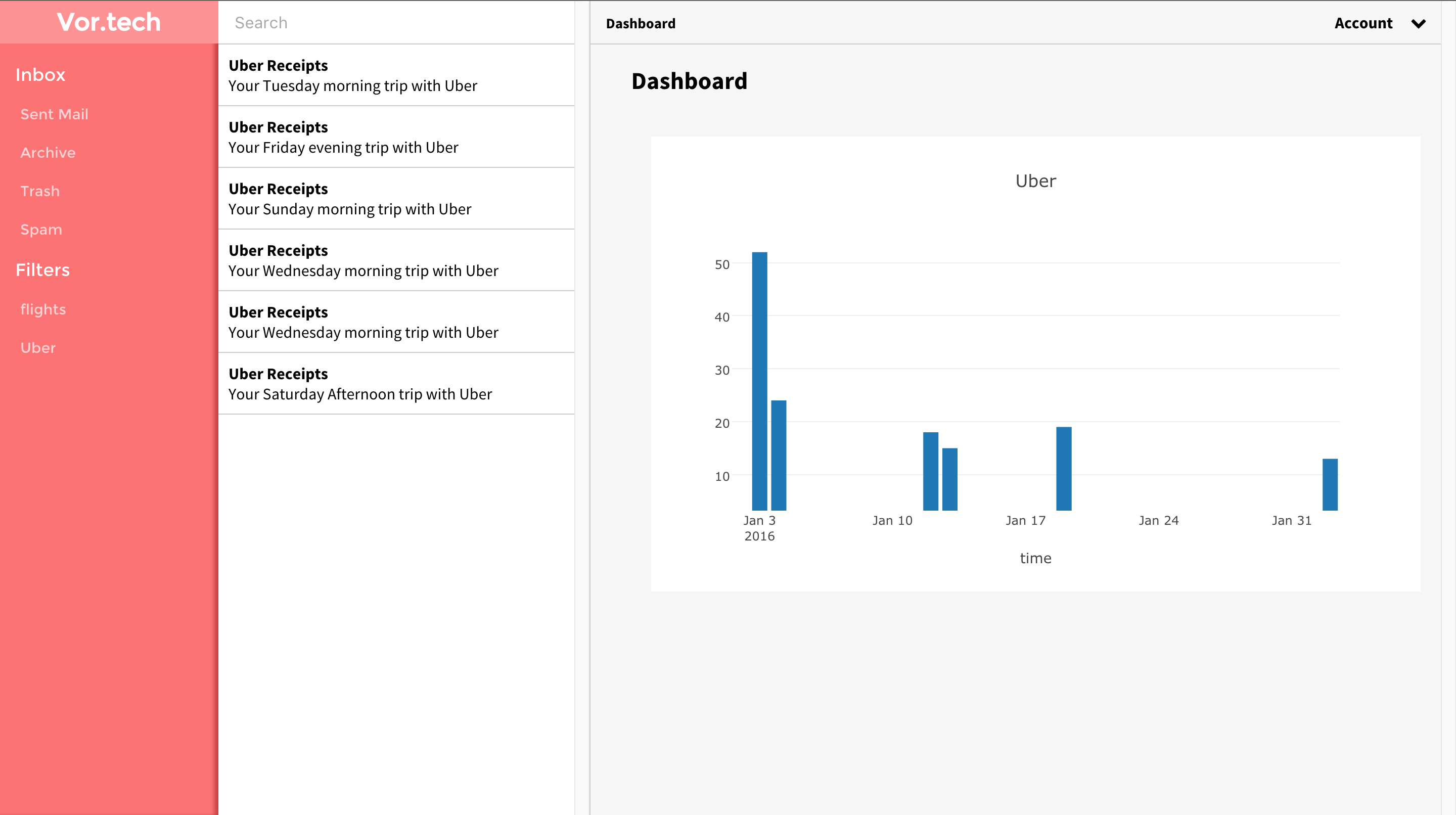1456x815 pixels.
Task: Click the Uber chart title
Action: (1035, 181)
